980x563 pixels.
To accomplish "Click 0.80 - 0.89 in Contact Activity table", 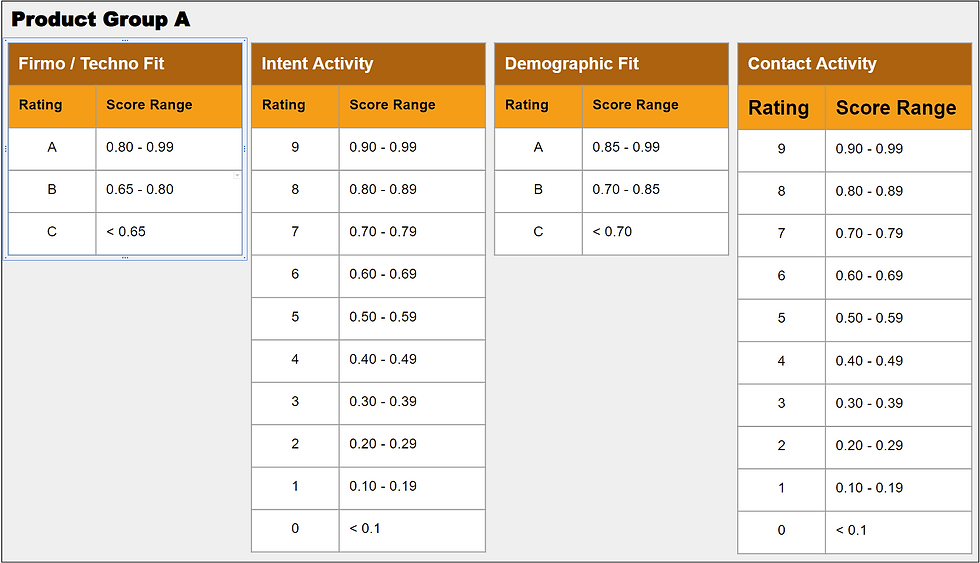I will coord(899,193).
